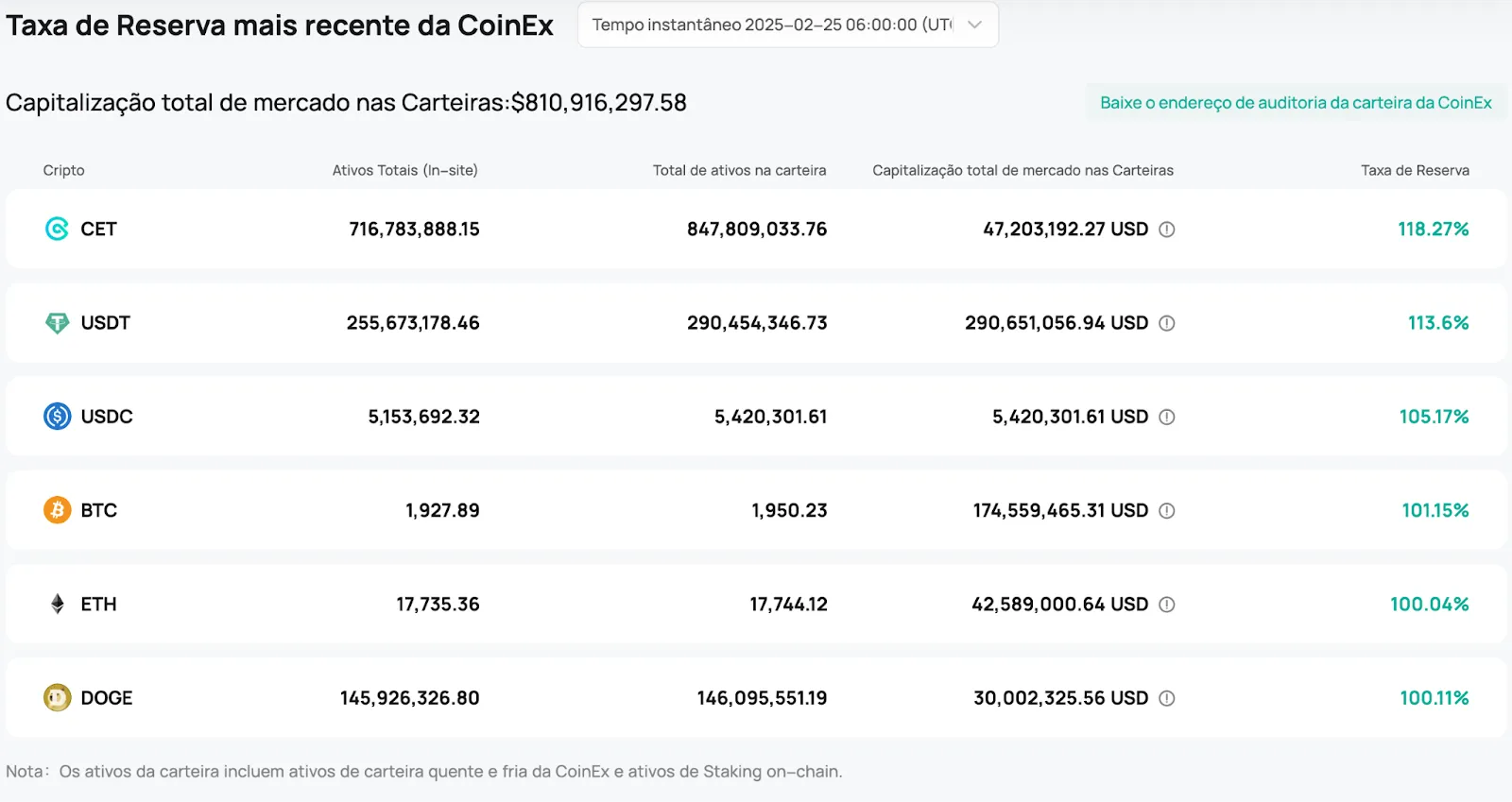
Task: Click CET in-site total 716,783,888.15
Action: pos(414,229)
